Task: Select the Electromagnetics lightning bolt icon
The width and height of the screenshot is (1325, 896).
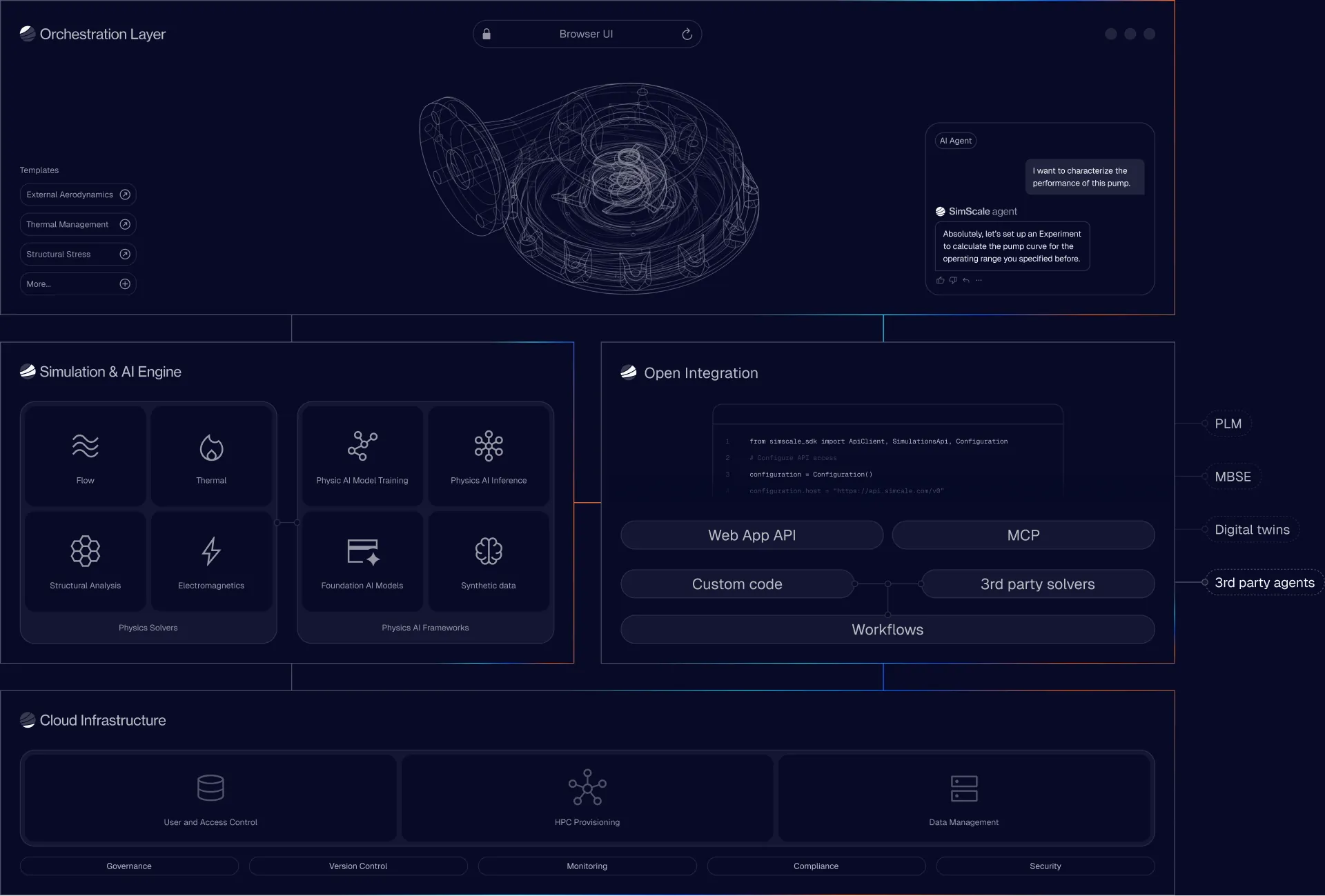Action: coord(211,551)
